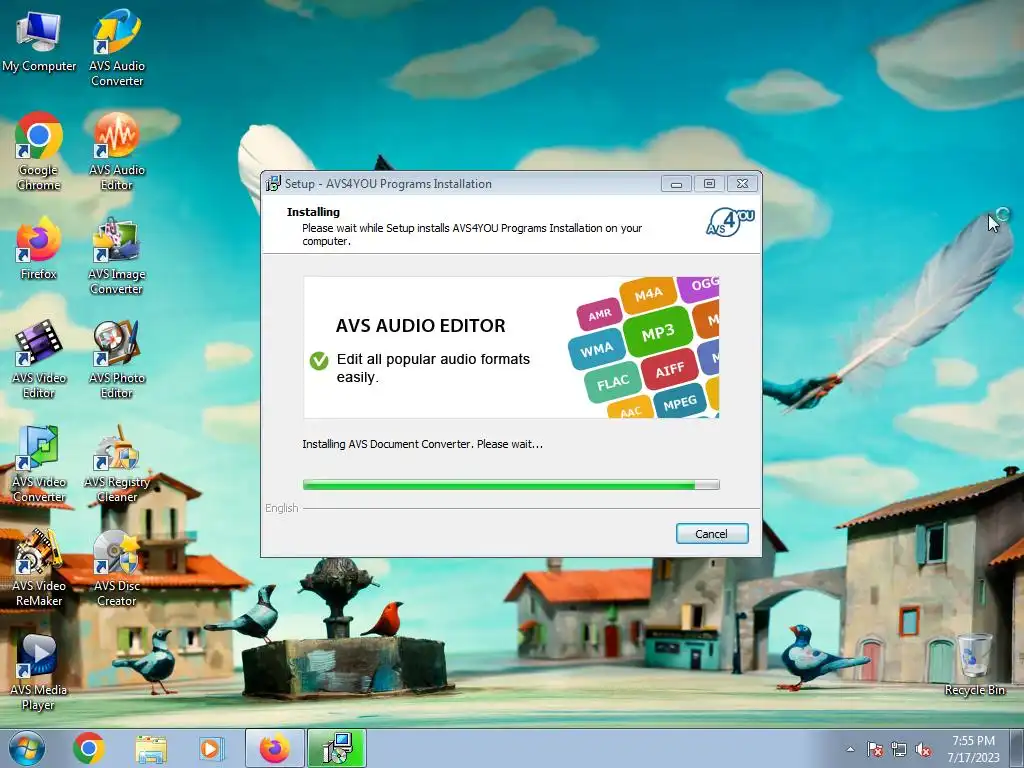Viewport: 1024px width, 768px height.
Task: Open Action Center flag tray icon
Action: pyautogui.click(x=875, y=749)
